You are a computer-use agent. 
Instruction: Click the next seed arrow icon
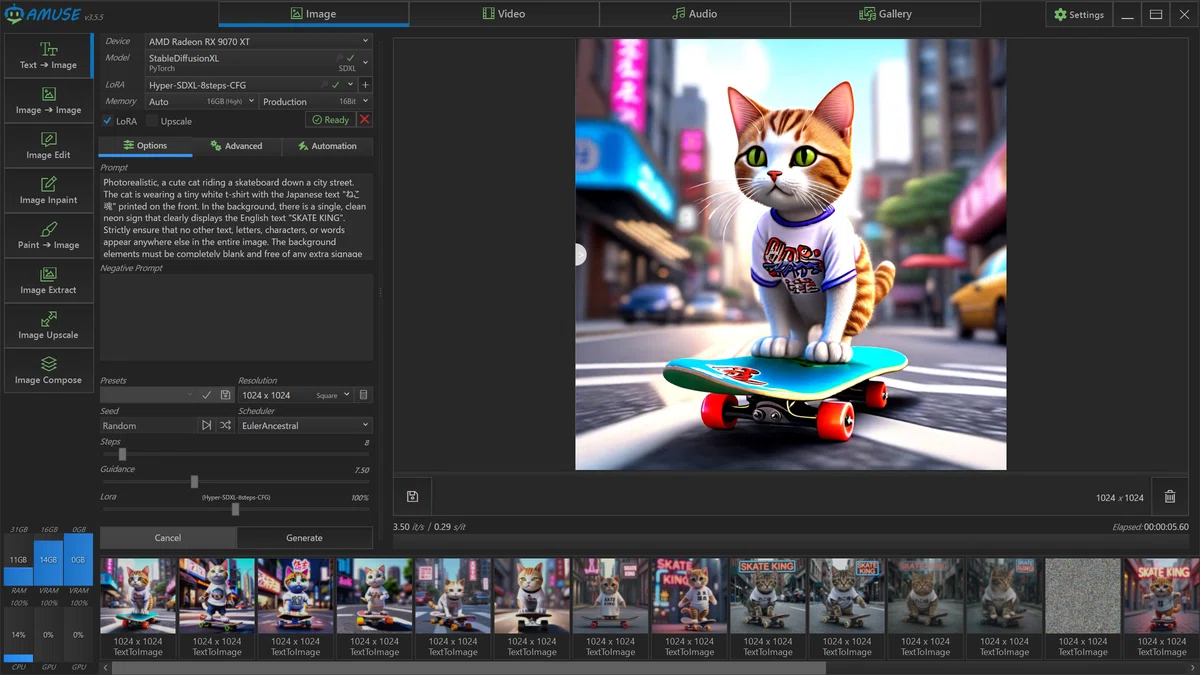click(207, 425)
